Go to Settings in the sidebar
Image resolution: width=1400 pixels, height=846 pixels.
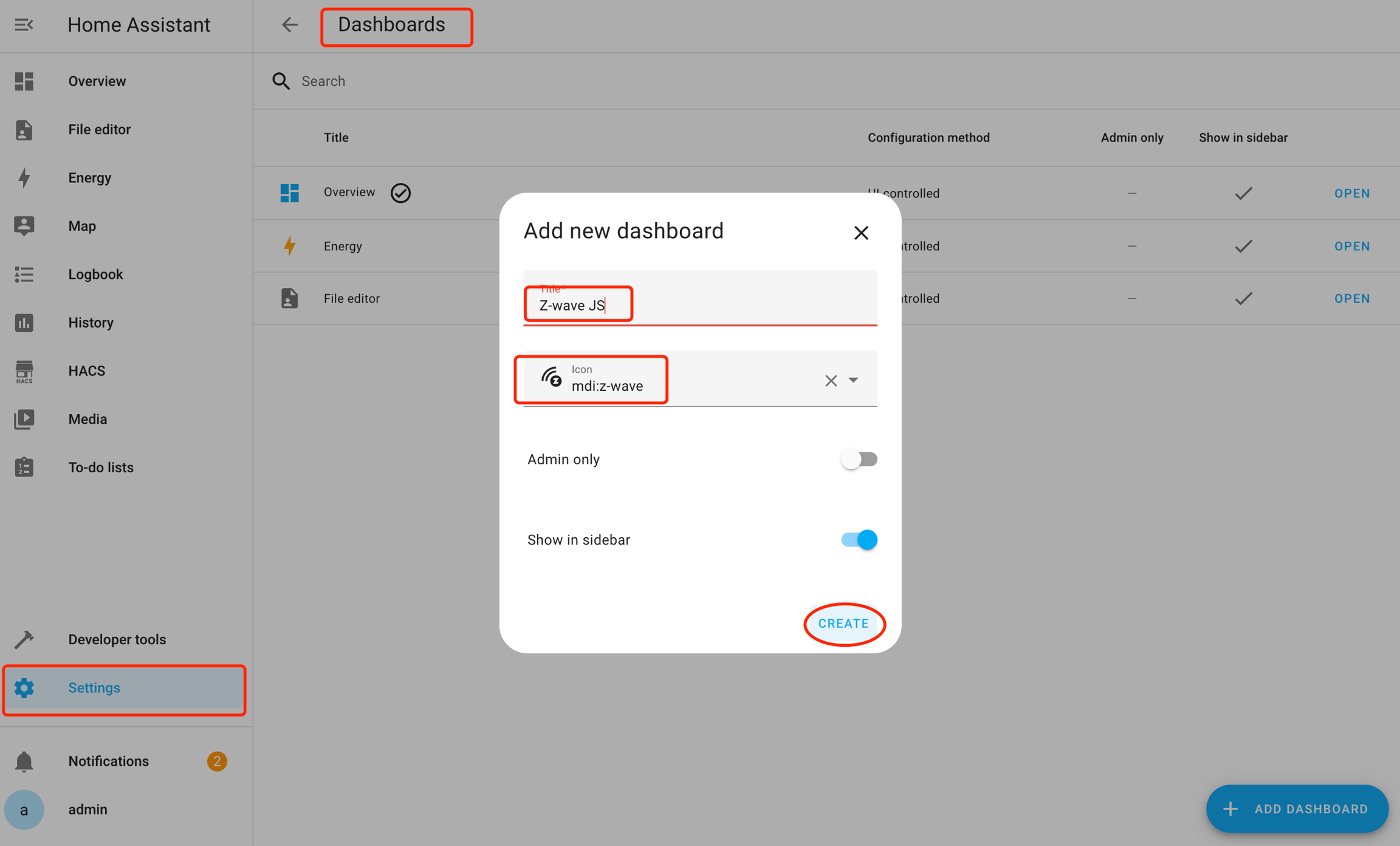click(94, 688)
